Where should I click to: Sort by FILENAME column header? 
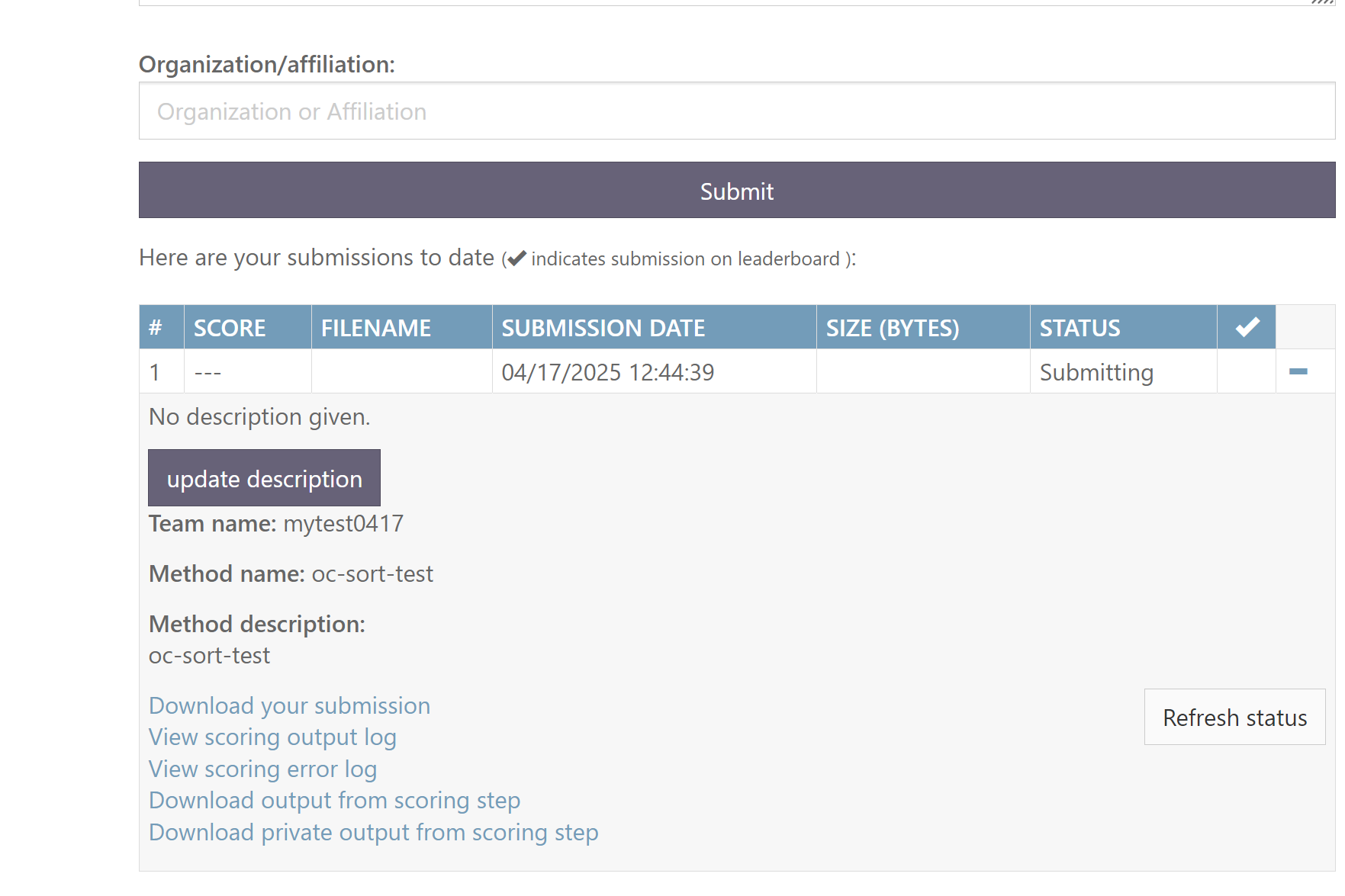pos(375,328)
